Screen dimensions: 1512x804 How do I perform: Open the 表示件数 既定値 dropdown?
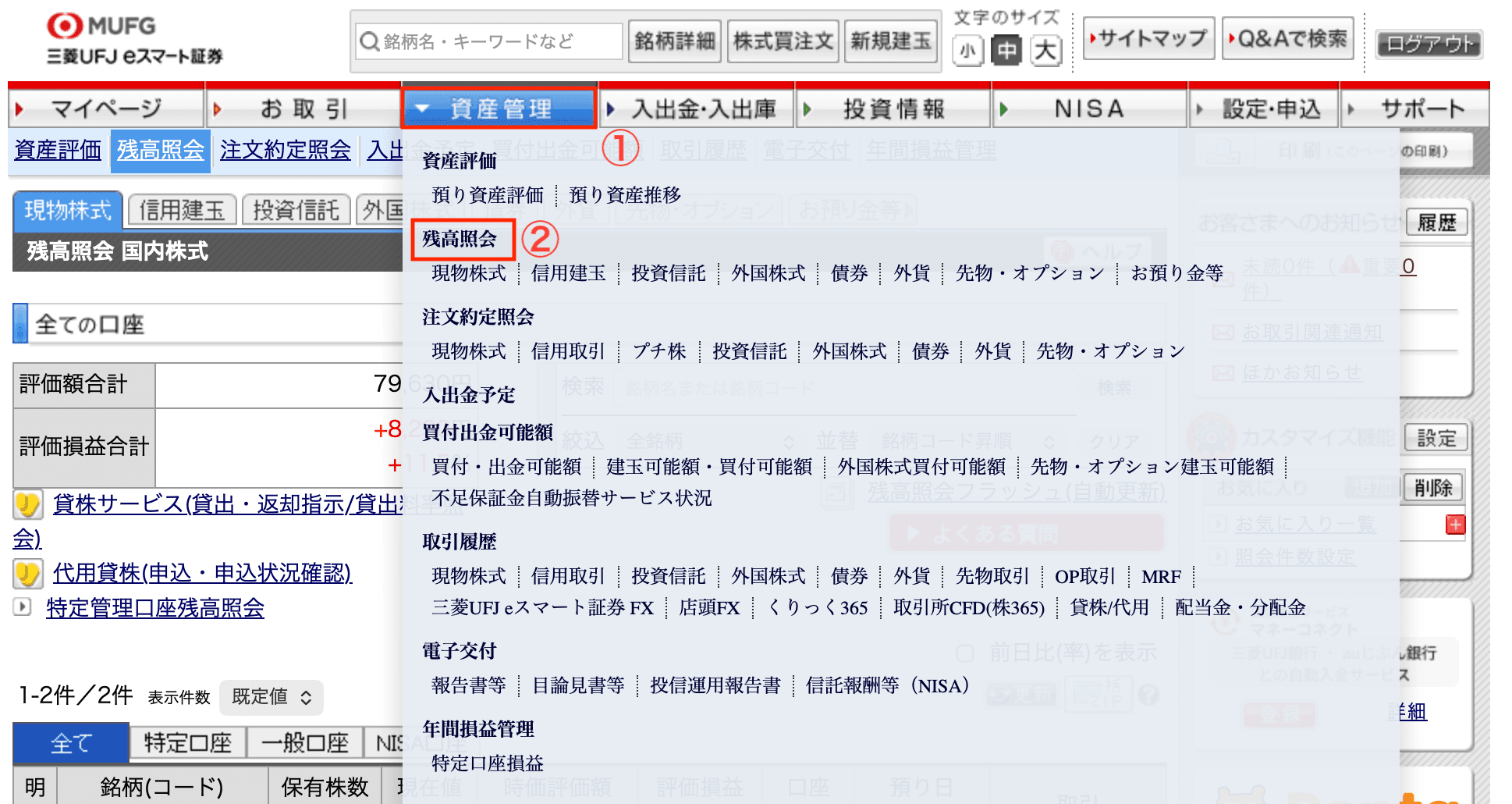pyautogui.click(x=272, y=697)
